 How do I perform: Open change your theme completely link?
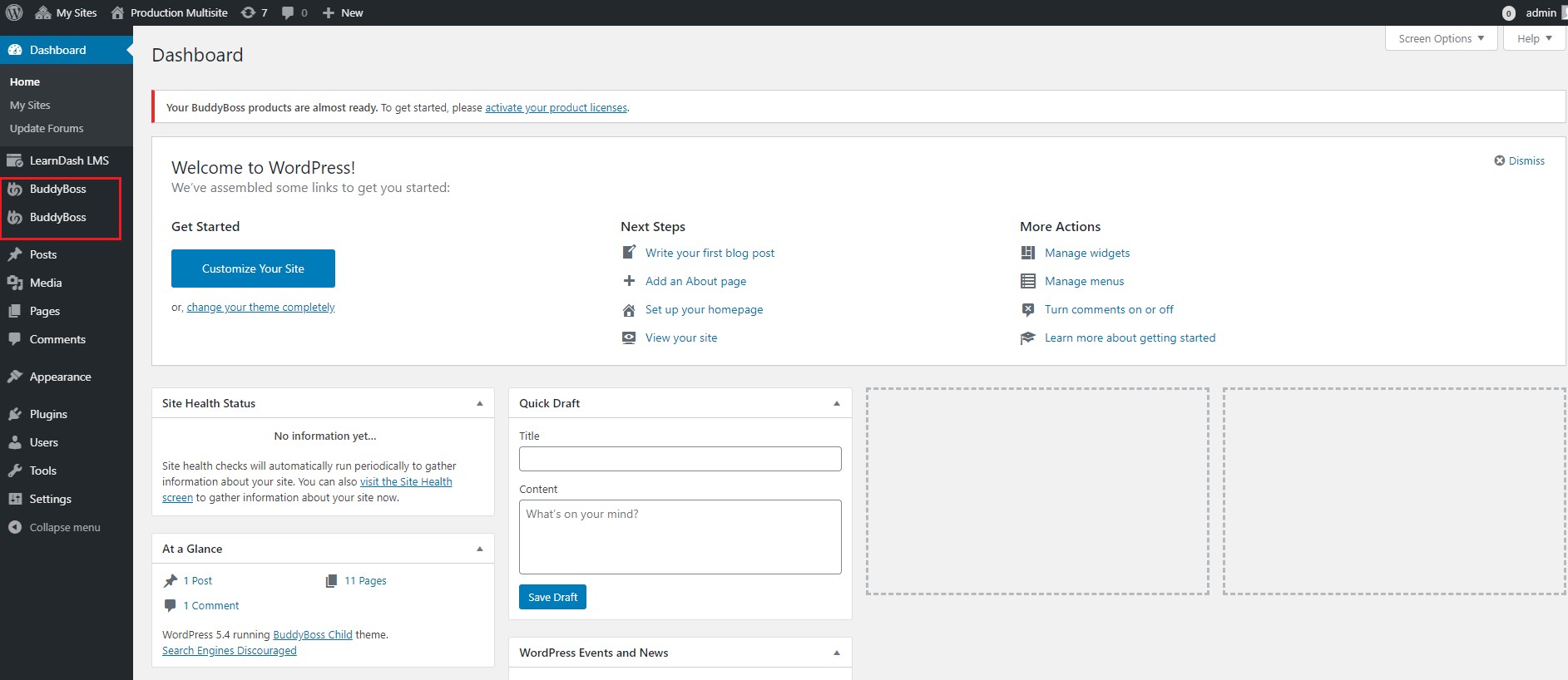click(x=260, y=307)
